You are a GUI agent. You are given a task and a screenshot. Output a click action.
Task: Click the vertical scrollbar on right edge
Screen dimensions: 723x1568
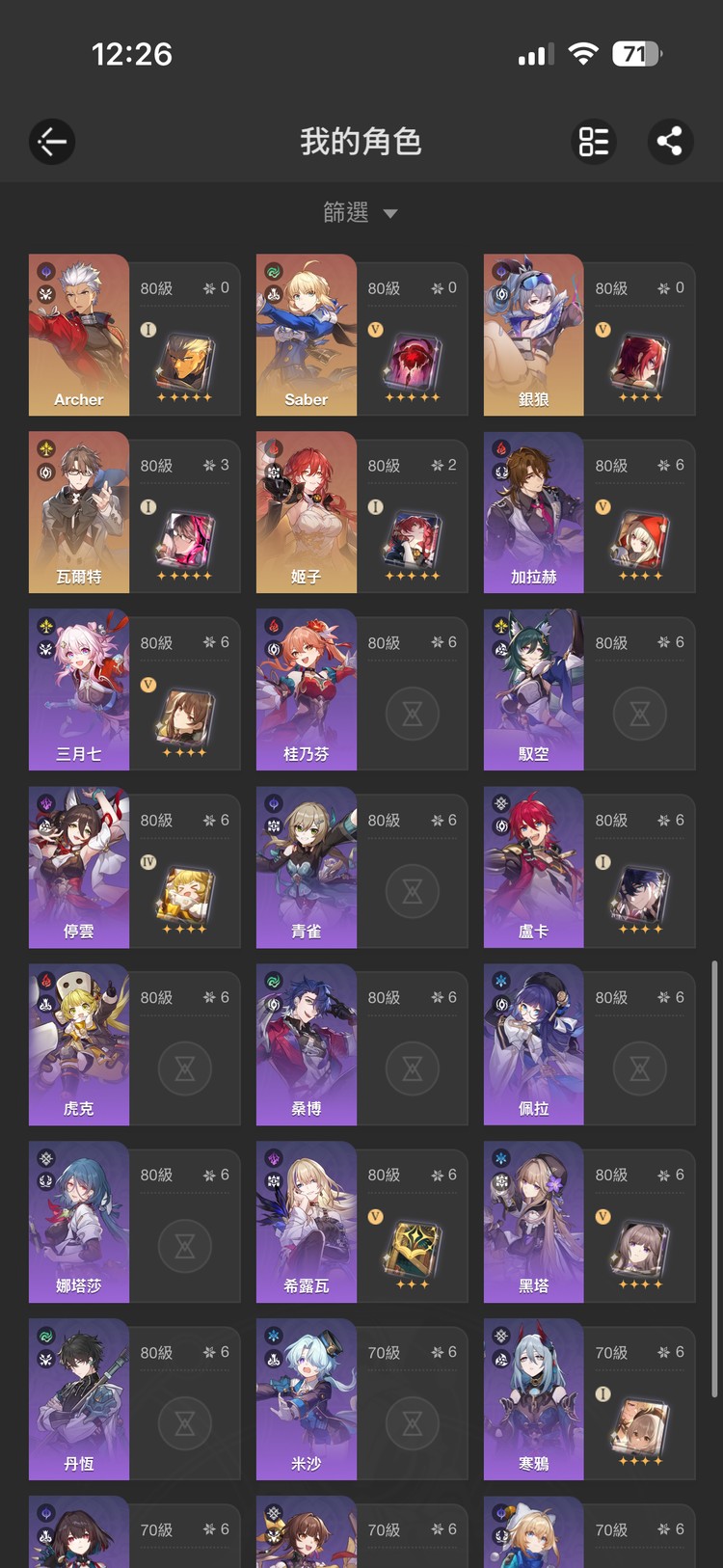coord(714,1178)
